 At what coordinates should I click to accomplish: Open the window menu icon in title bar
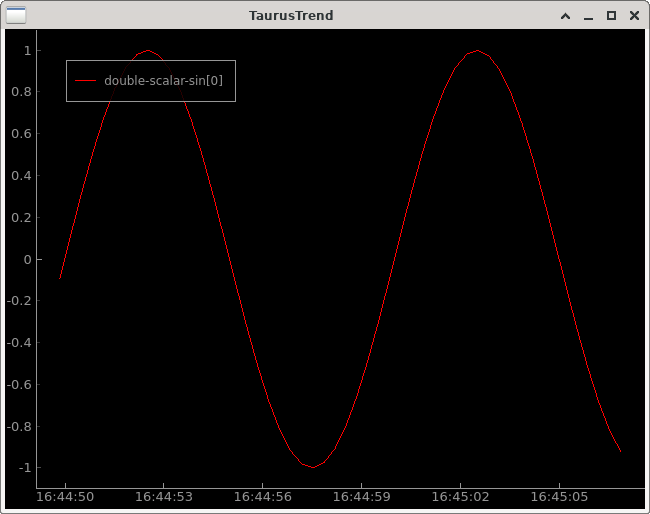pos(17,15)
